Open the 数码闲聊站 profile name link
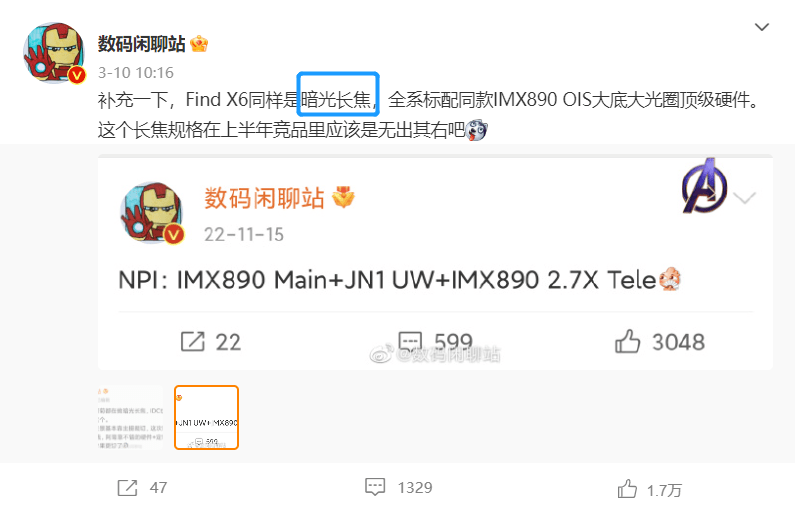Viewport: 795px width, 511px height. point(141,44)
